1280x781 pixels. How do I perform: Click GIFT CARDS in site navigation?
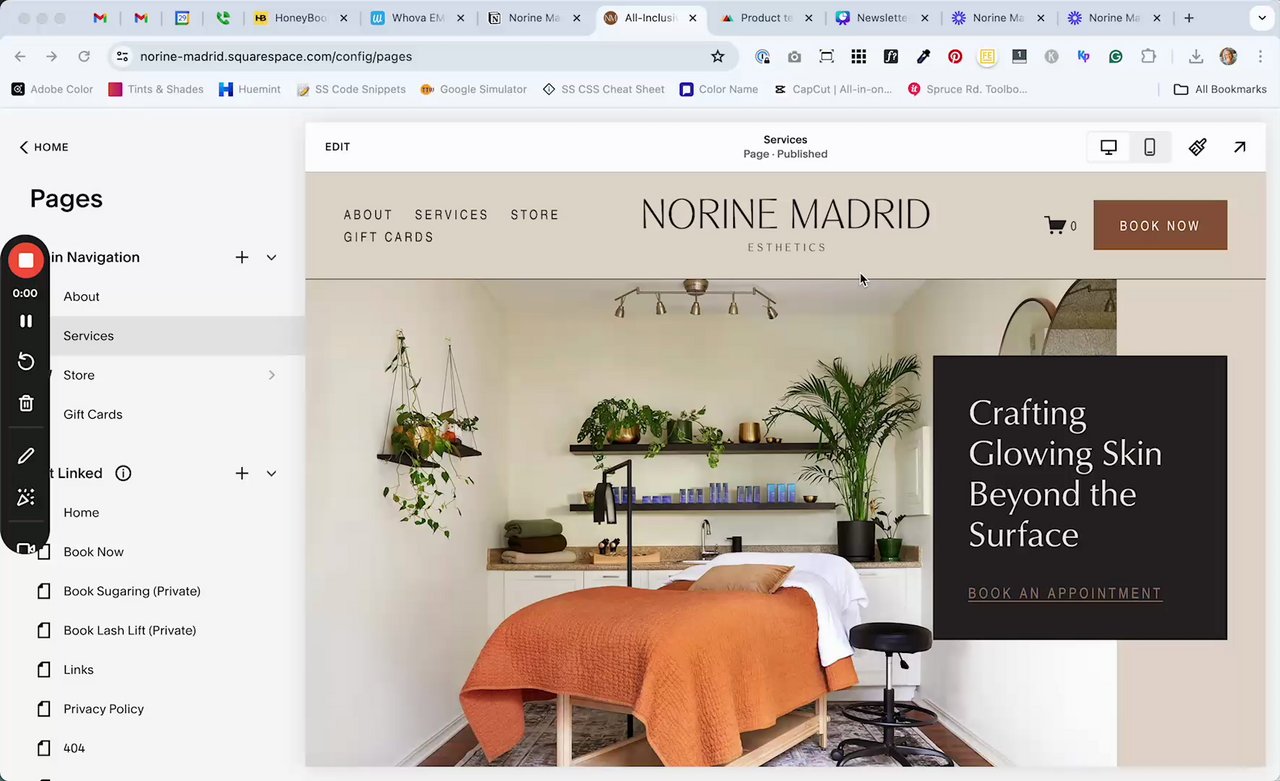coord(389,237)
